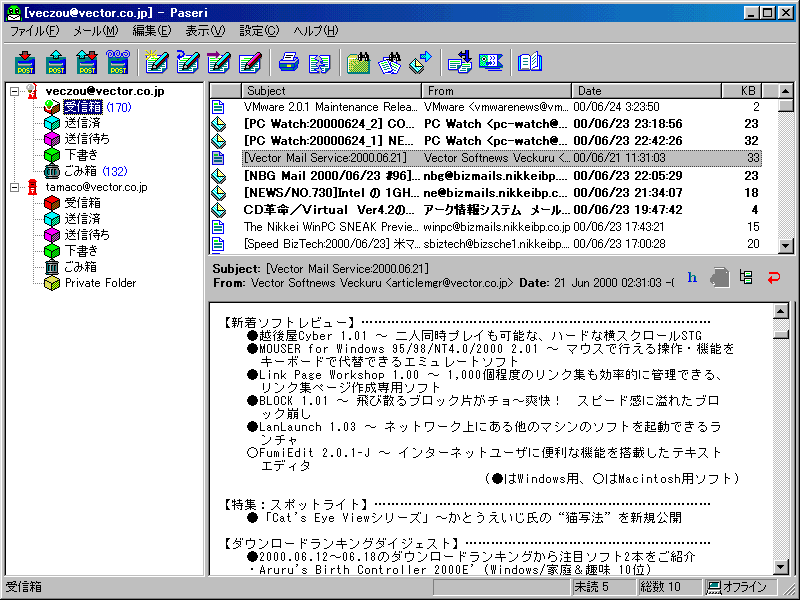Click the printer icon in toolbar
The image size is (800, 600).
[288, 62]
